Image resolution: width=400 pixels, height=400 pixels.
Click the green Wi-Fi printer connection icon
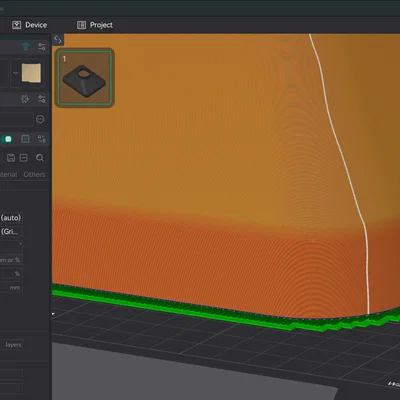[x=26, y=47]
